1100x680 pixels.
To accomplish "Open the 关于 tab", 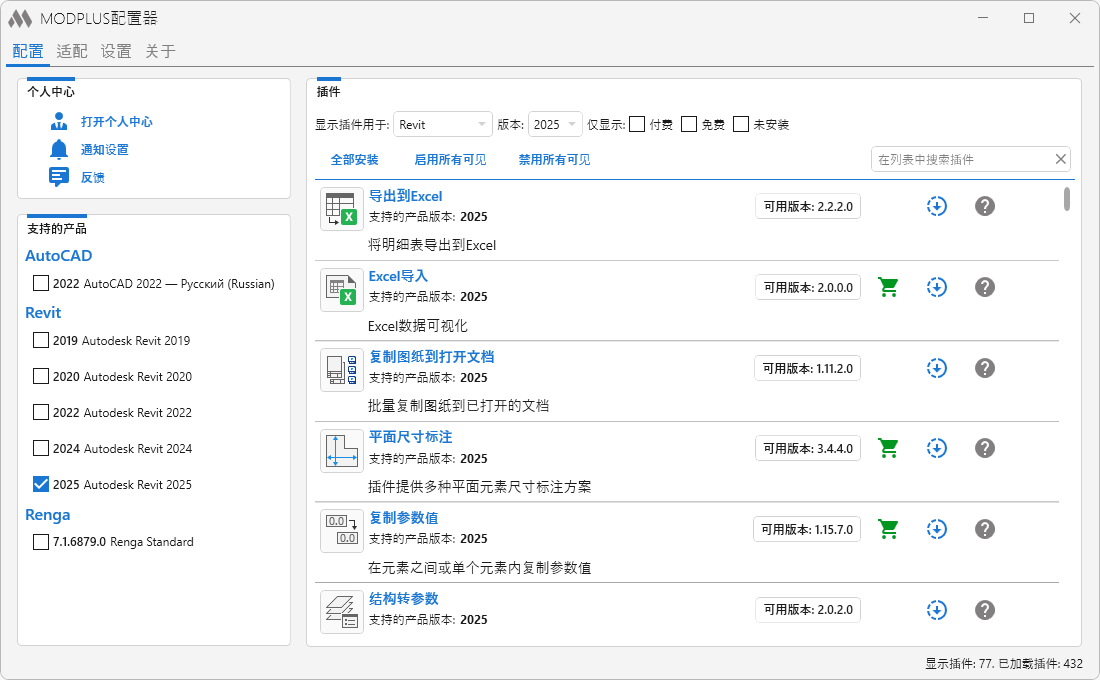I will (x=160, y=51).
